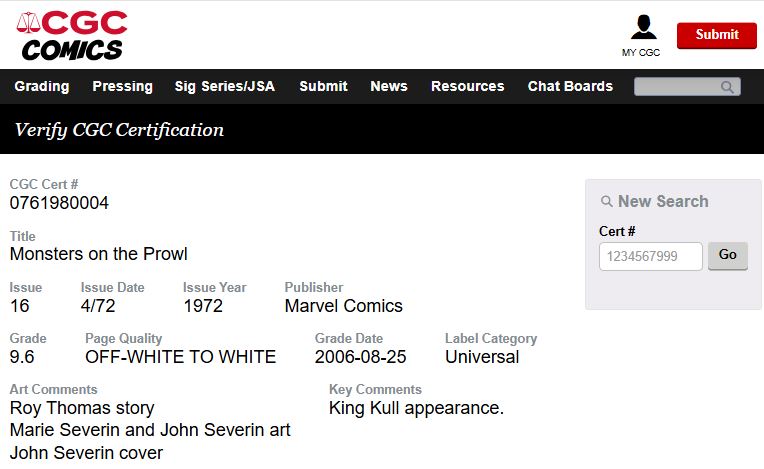Open the MY CGC account icon

tap(643, 28)
